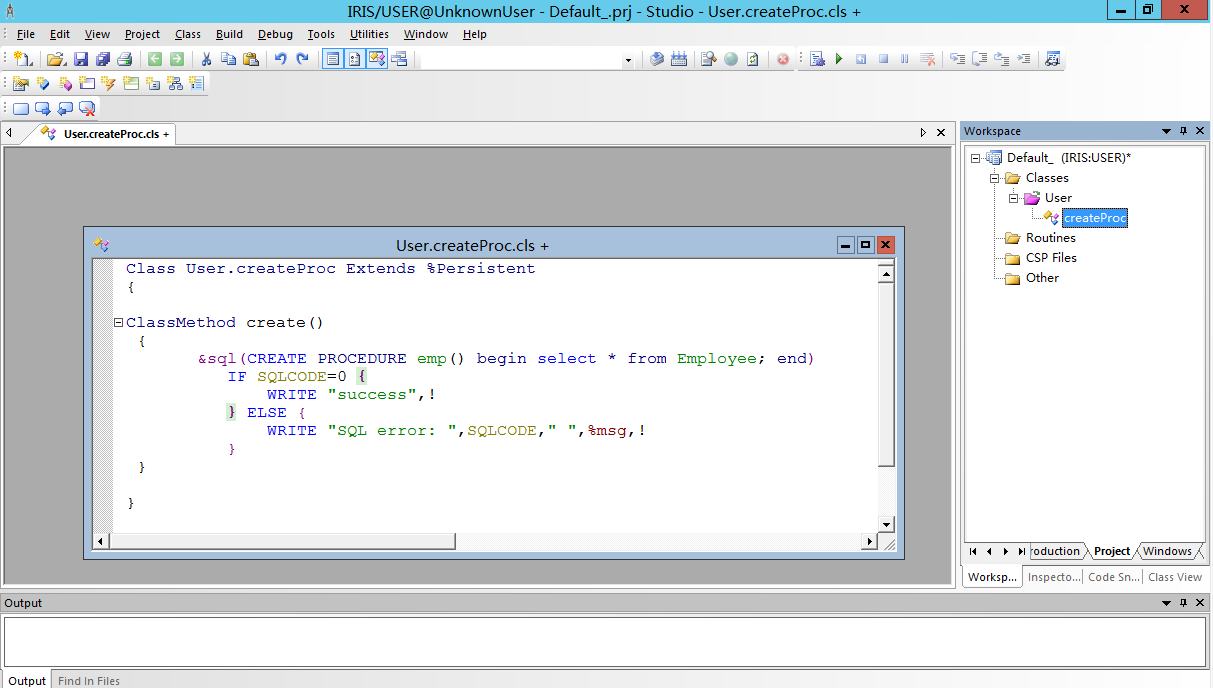
Task: Collapse the Classes folder in Workspace tree
Action: (x=995, y=178)
